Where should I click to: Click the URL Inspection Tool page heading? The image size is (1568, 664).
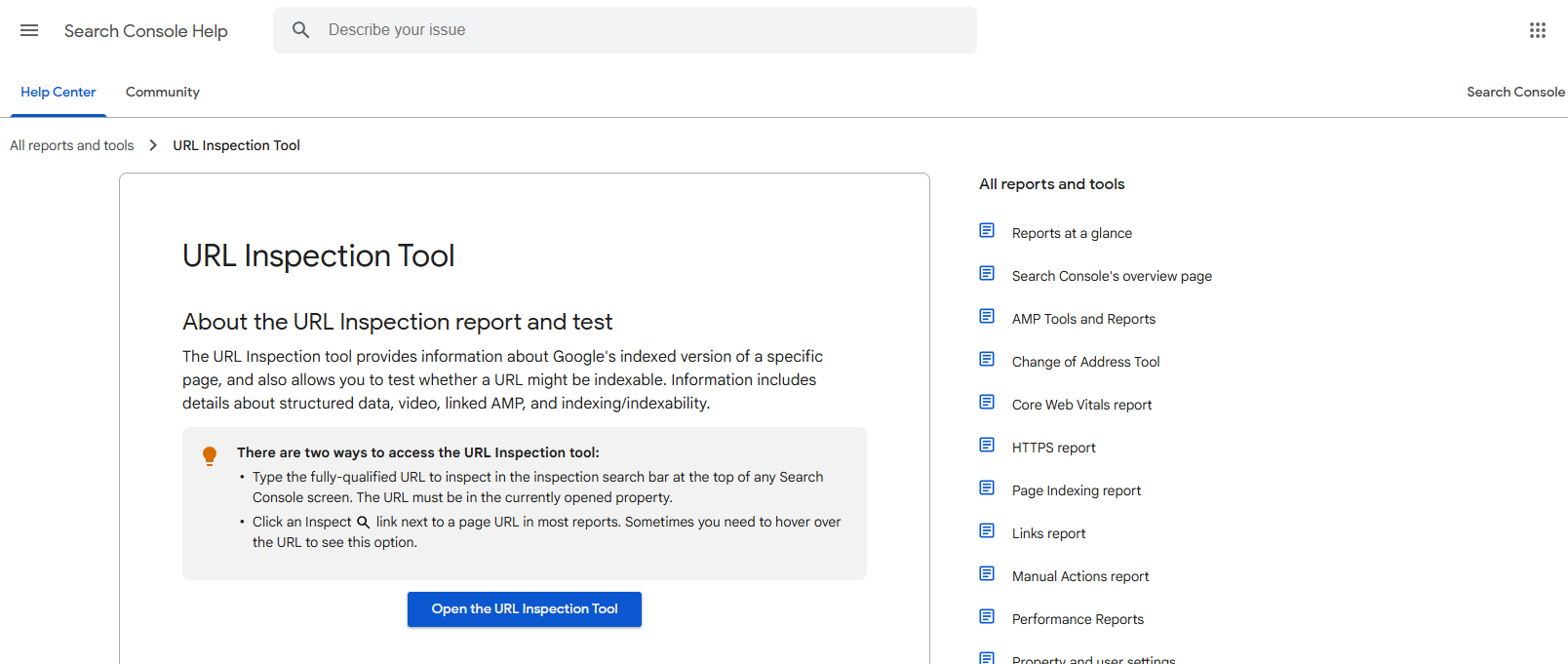coord(319,255)
